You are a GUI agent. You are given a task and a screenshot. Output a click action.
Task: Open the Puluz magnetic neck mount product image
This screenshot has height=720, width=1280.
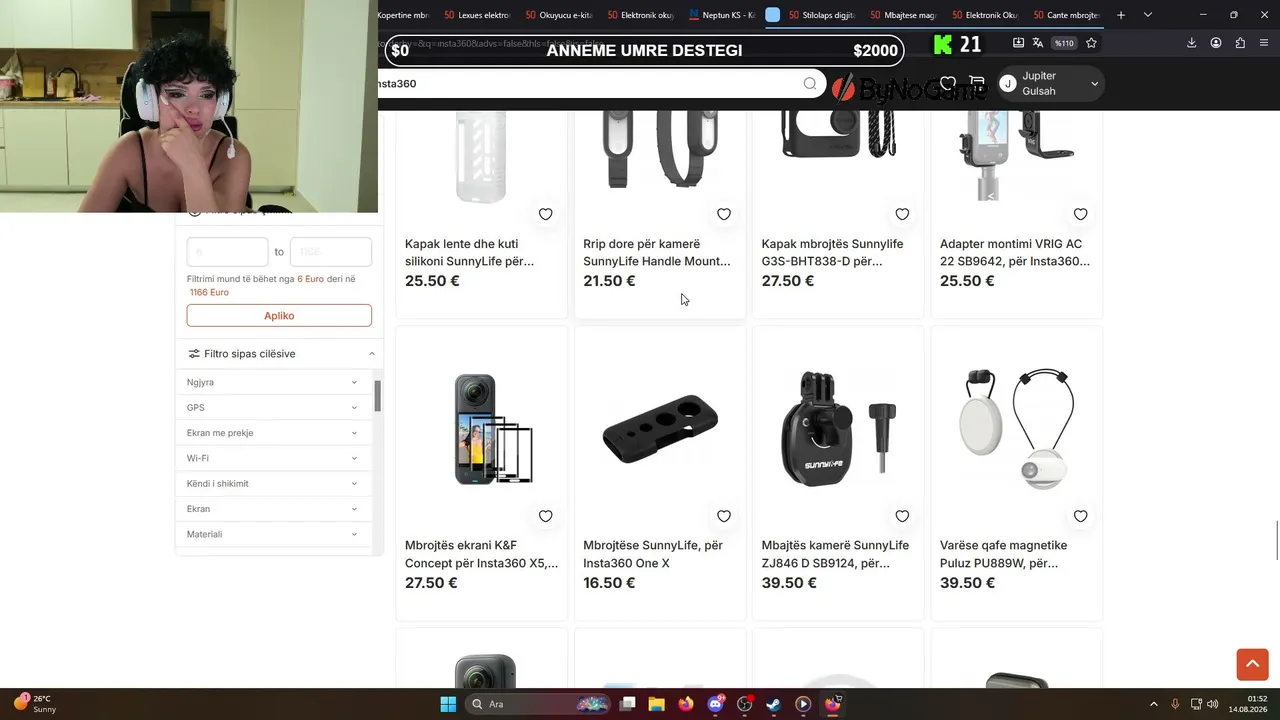click(1017, 429)
